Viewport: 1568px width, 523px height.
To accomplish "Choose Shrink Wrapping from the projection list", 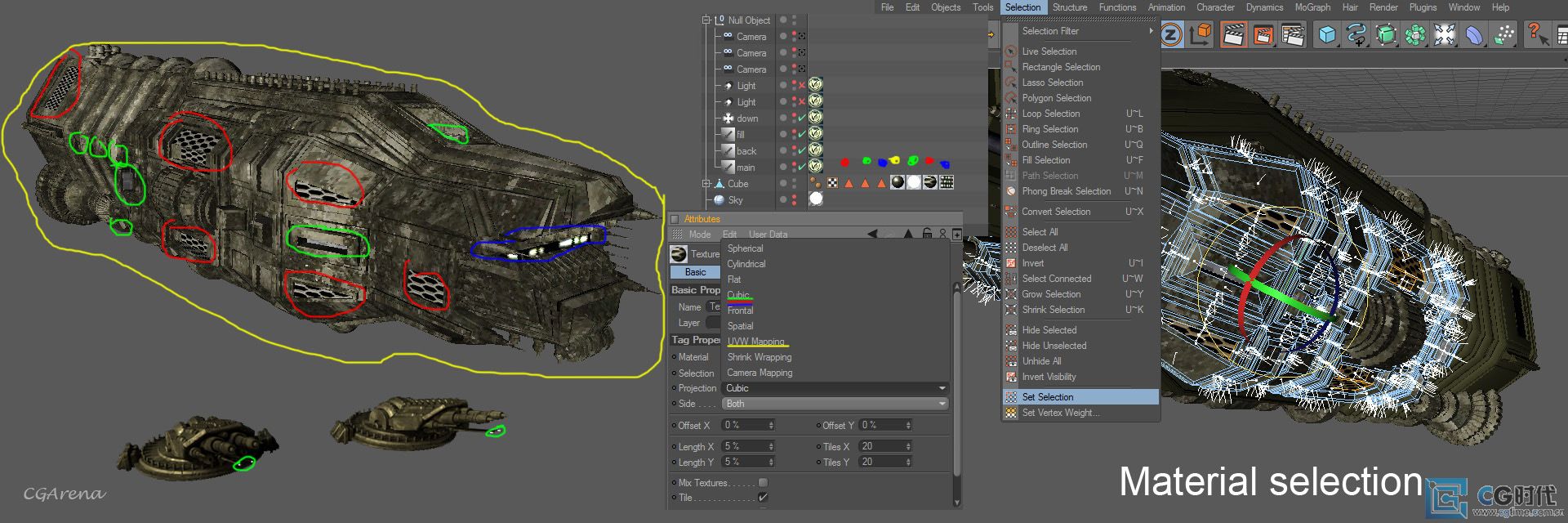I will [759, 357].
